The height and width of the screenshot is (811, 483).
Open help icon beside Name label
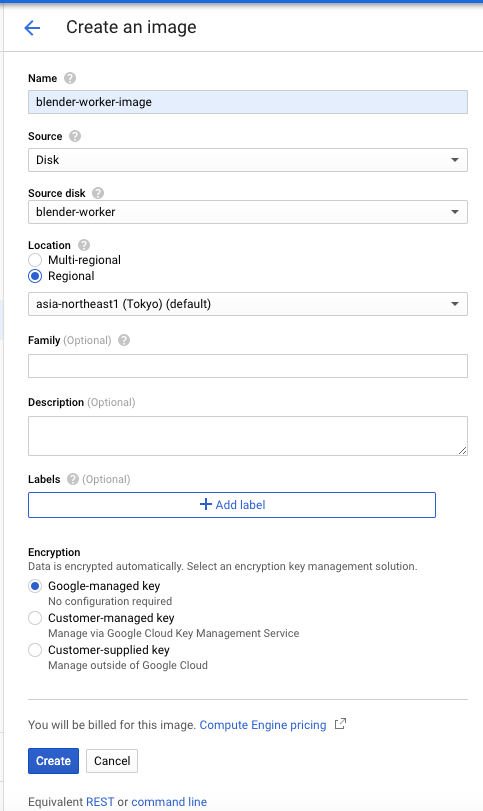(70, 78)
